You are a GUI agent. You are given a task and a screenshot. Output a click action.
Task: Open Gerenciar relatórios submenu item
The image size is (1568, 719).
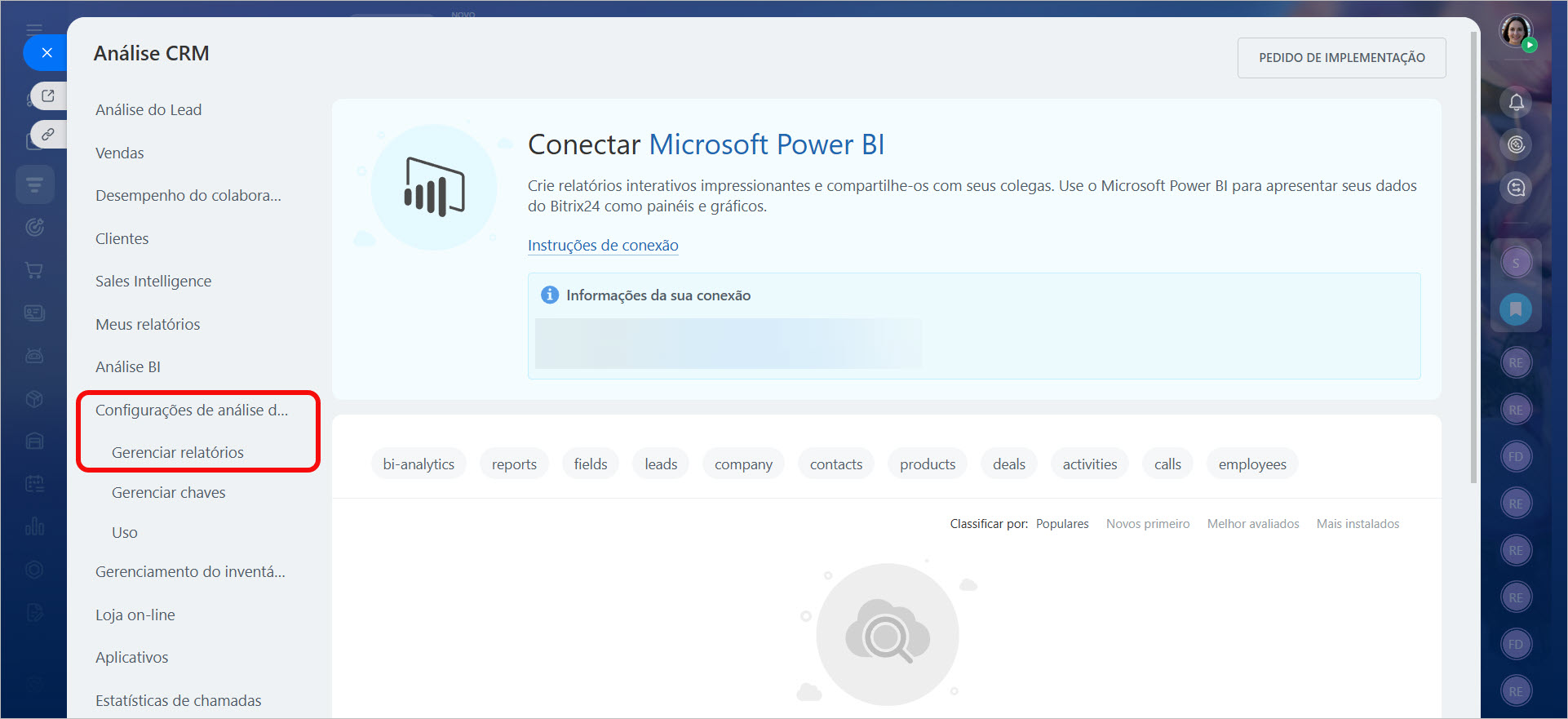tap(178, 452)
